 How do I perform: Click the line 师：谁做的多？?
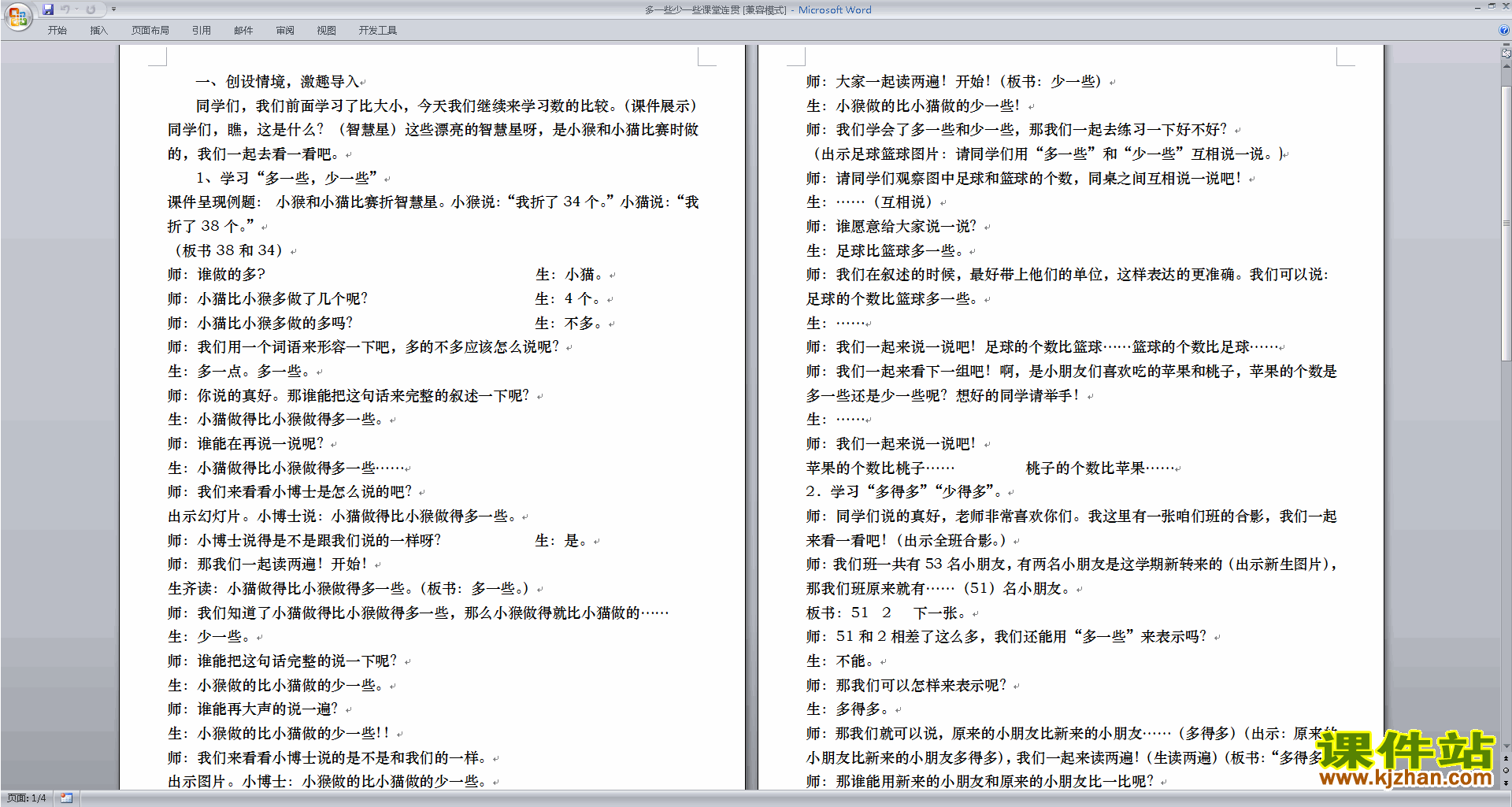coord(217,275)
